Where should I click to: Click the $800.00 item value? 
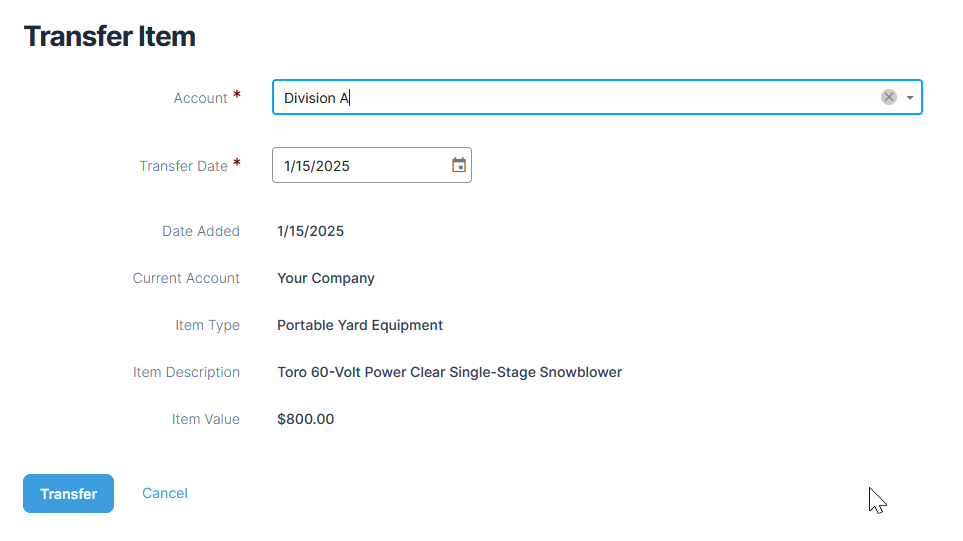click(x=305, y=419)
